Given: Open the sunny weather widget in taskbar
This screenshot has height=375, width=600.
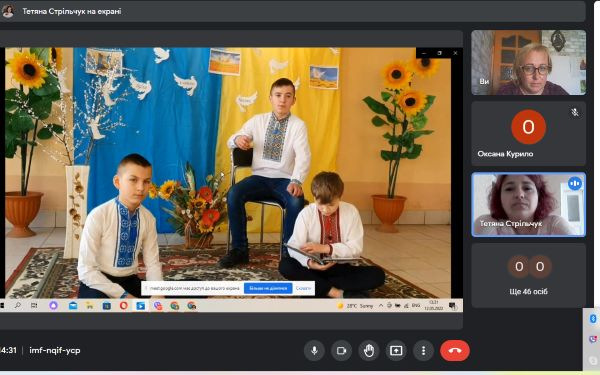Looking at the screenshot, I should click(x=355, y=306).
